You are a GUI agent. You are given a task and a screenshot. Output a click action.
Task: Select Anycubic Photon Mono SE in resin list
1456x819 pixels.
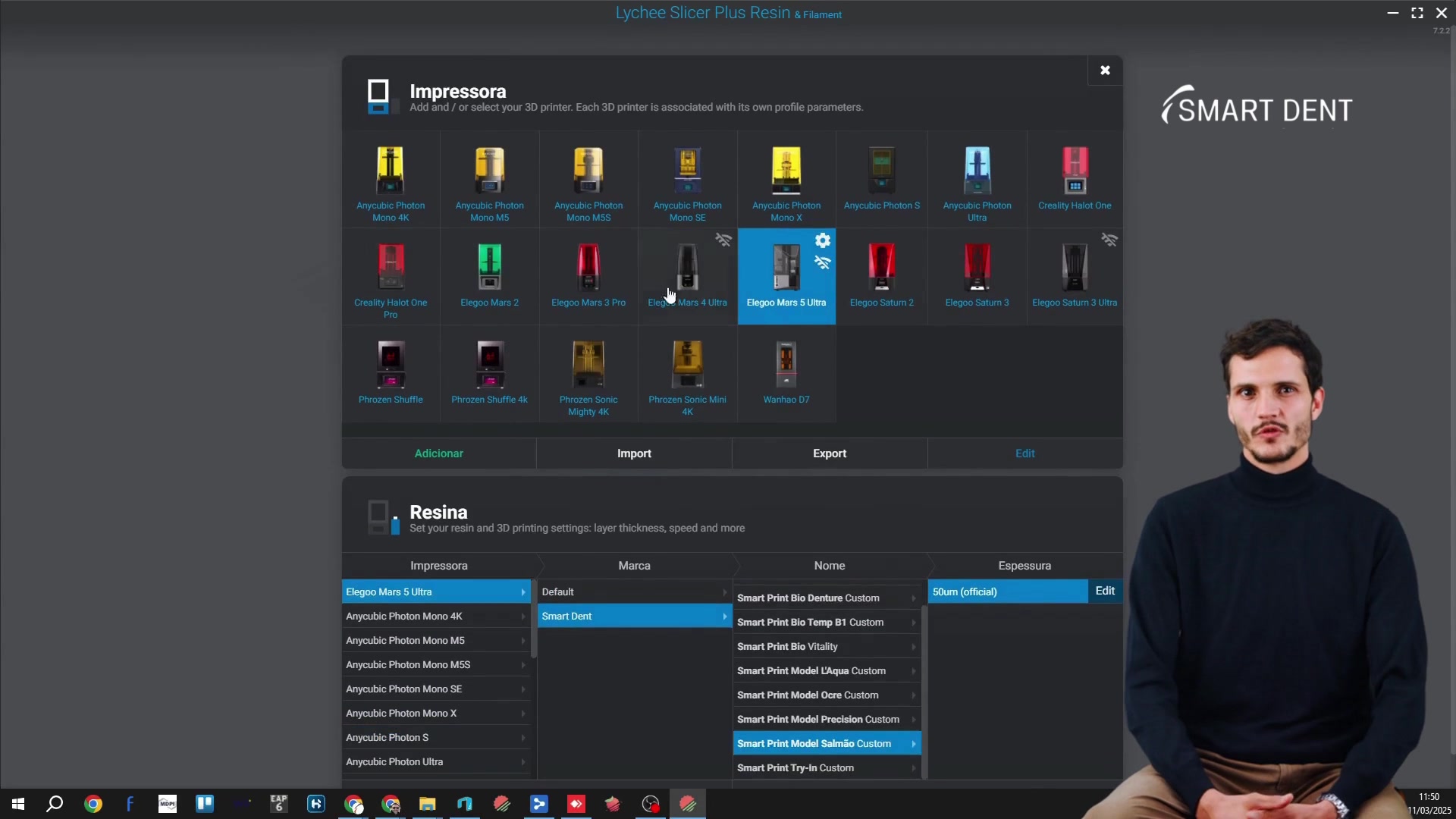436,689
